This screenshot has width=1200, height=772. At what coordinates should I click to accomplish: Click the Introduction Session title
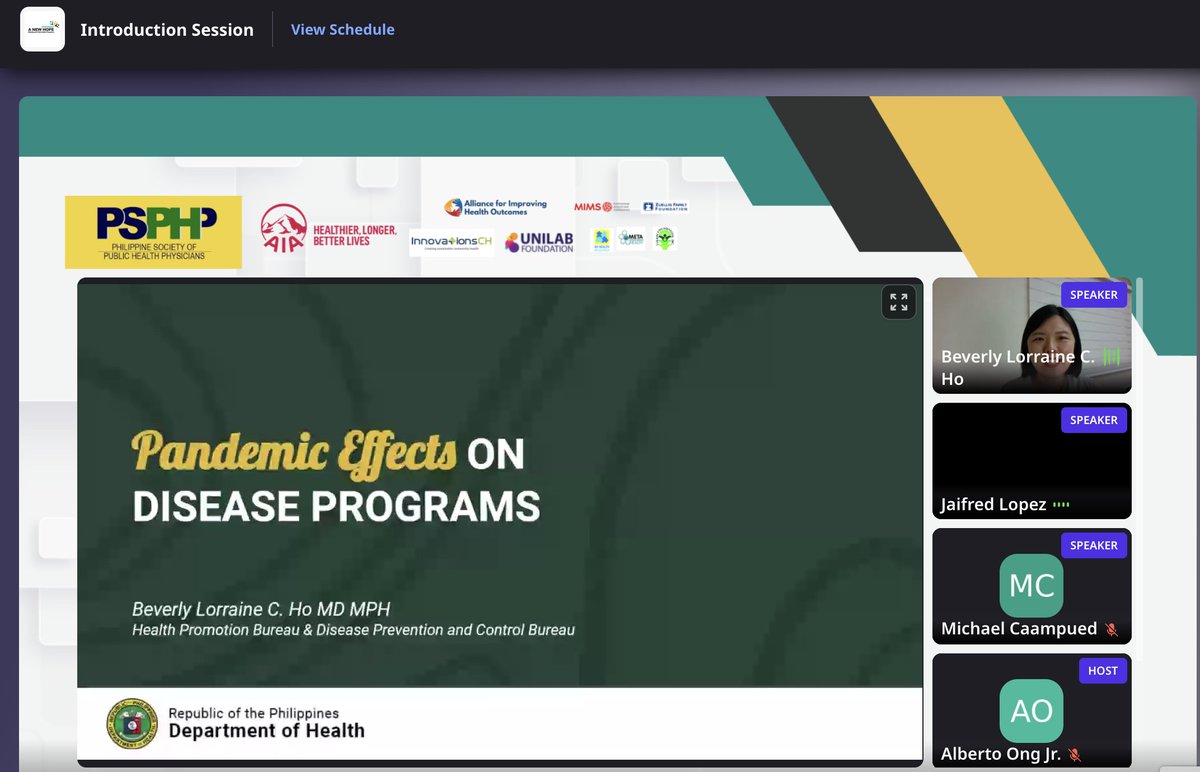(x=167, y=30)
